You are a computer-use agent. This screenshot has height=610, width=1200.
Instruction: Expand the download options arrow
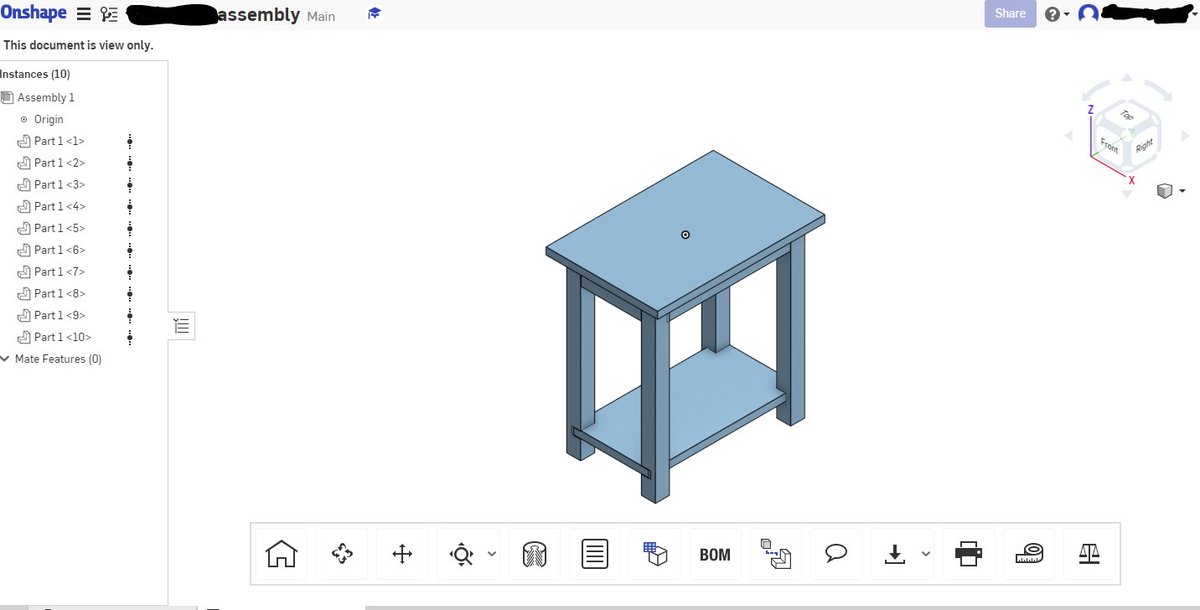click(925, 553)
